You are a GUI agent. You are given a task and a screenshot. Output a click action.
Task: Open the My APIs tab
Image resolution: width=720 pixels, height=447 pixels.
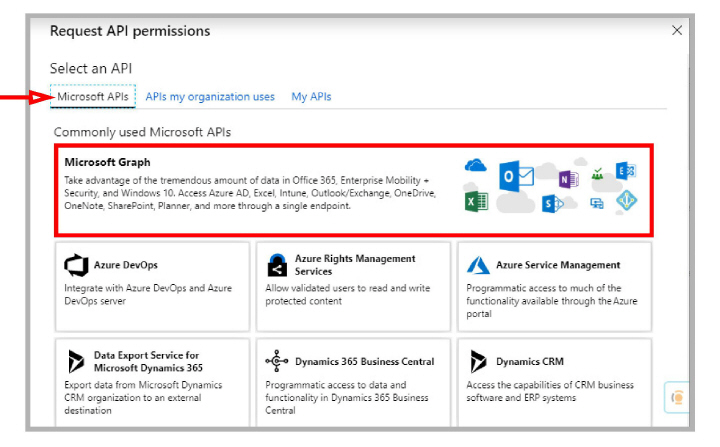tap(311, 97)
